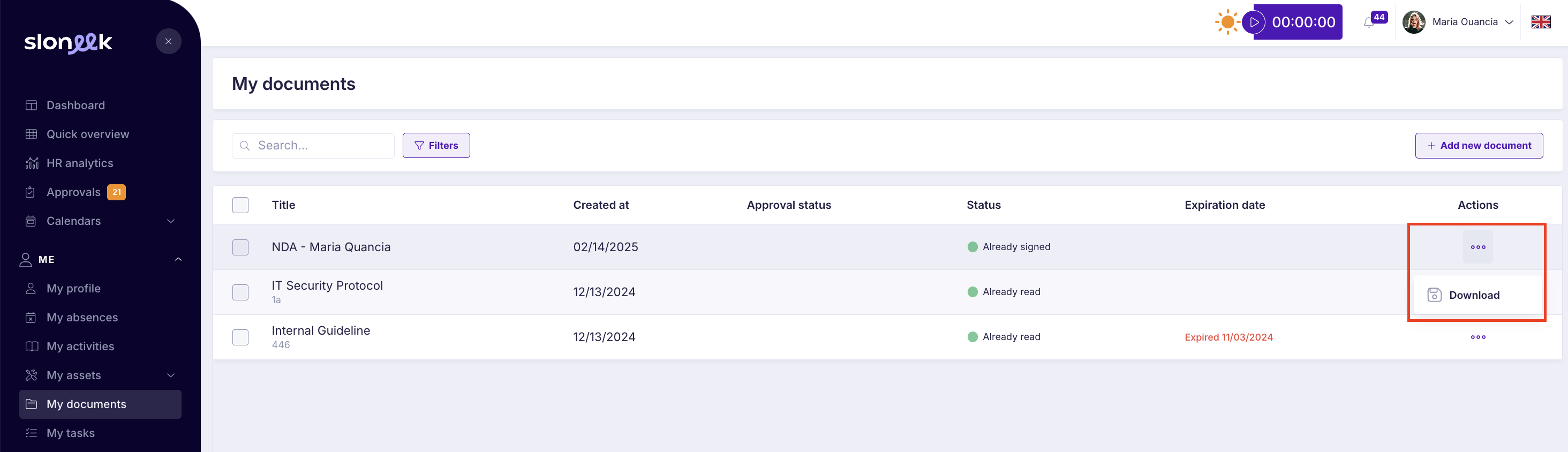Click the NDA row three-dots actions button
The height and width of the screenshot is (452, 1568).
pyautogui.click(x=1477, y=247)
